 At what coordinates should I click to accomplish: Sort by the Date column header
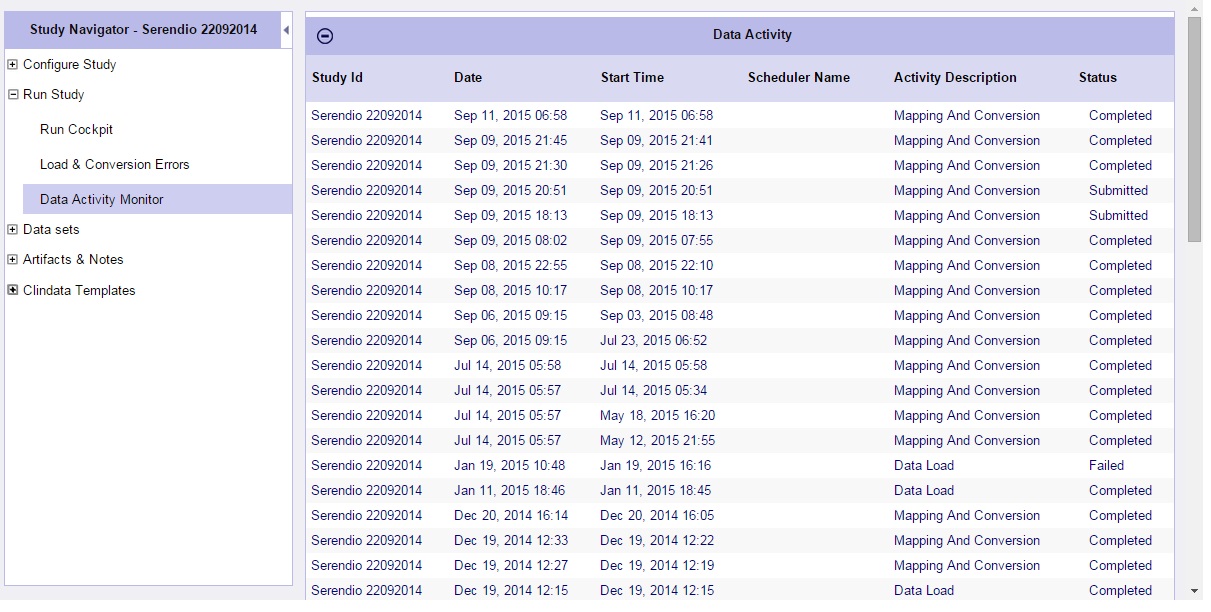point(468,78)
